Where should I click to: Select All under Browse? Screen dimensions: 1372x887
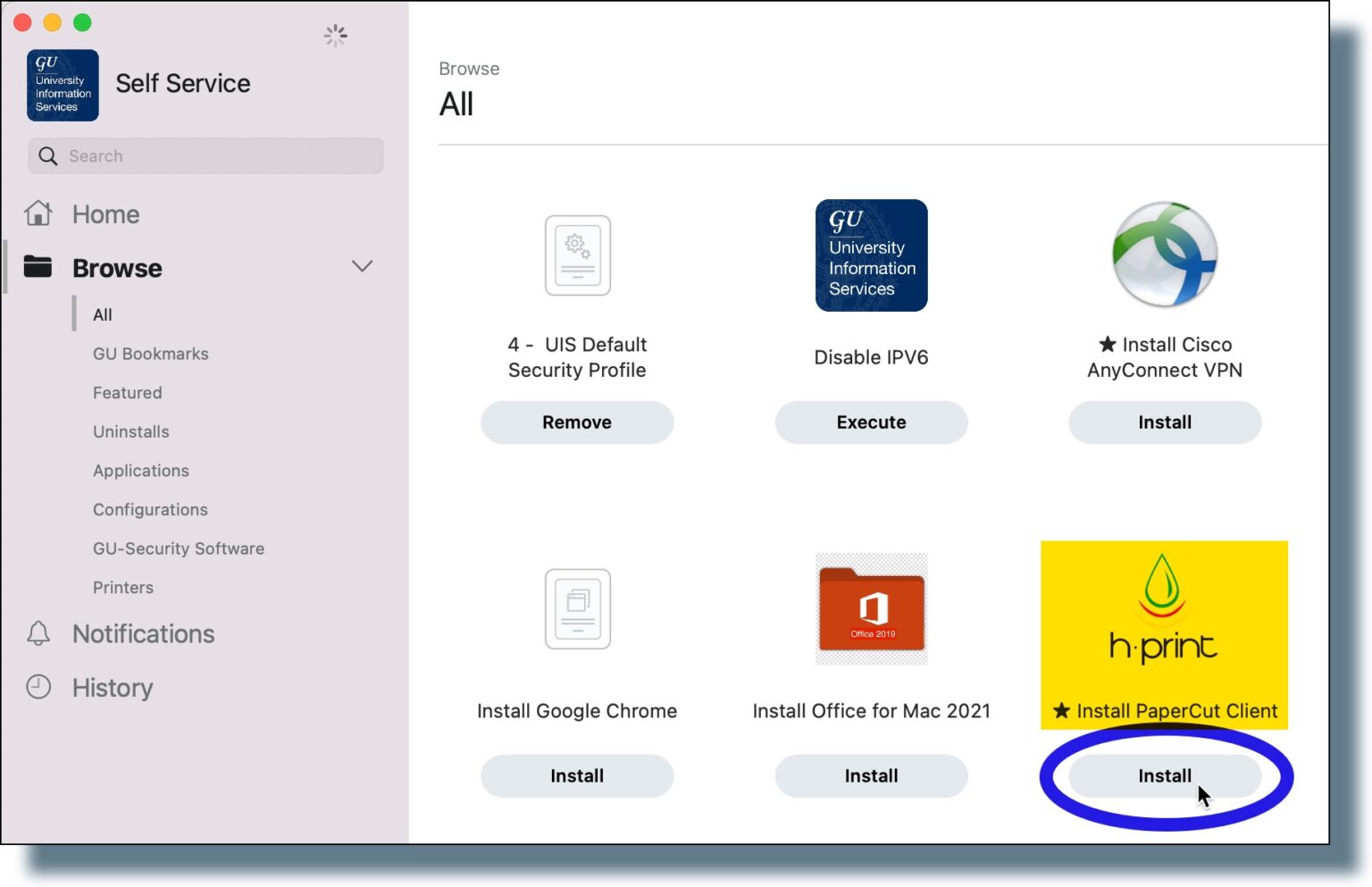tap(102, 314)
